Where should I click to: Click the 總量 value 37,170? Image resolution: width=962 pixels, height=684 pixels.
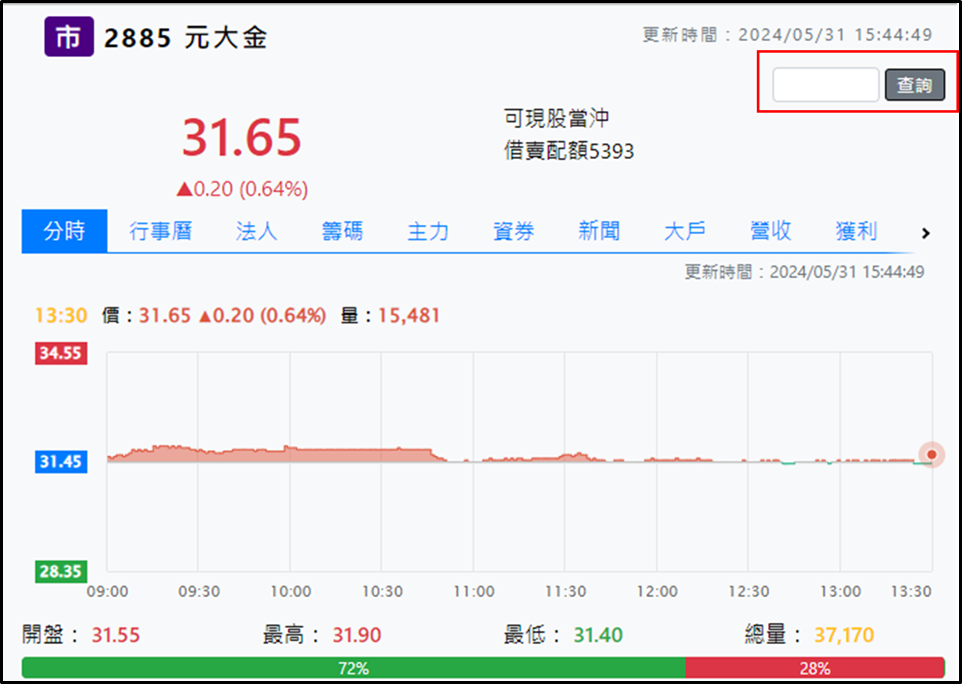click(x=844, y=635)
